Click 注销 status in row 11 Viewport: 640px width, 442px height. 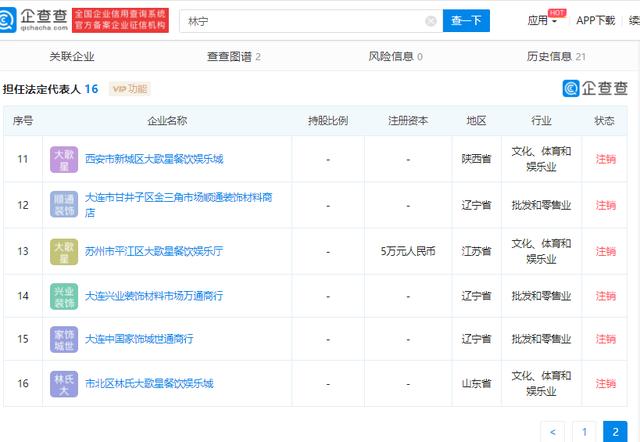pos(606,159)
